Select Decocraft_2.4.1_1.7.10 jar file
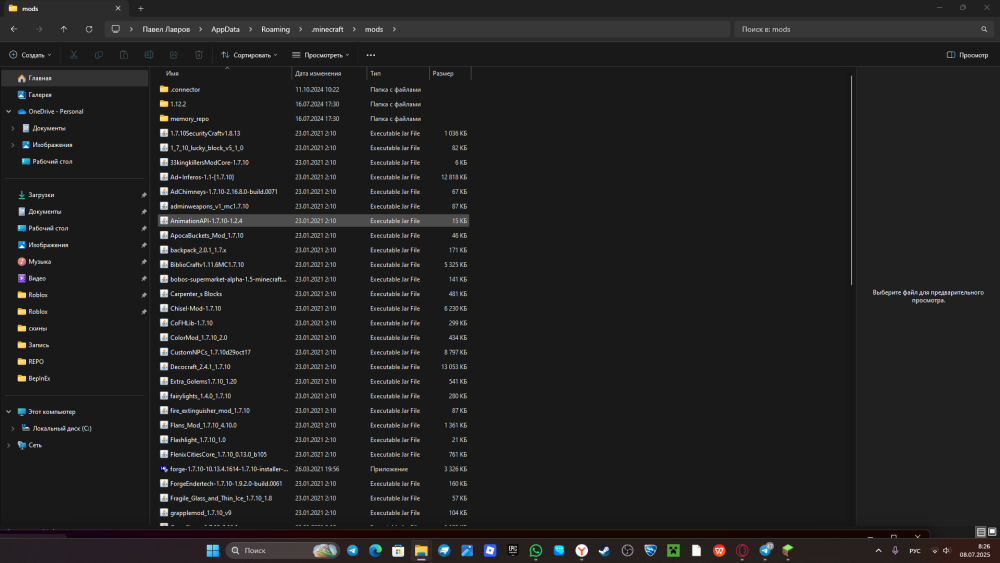 click(313, 367)
